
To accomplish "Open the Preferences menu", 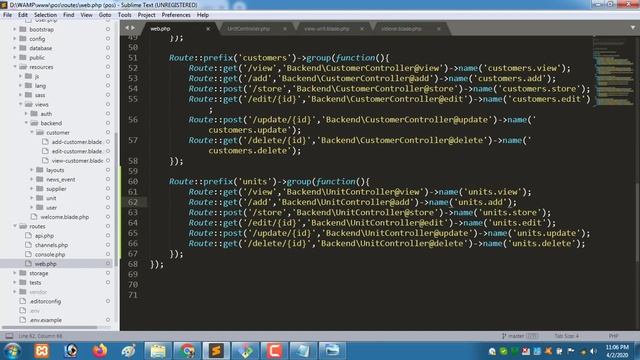I will pos(176,15).
